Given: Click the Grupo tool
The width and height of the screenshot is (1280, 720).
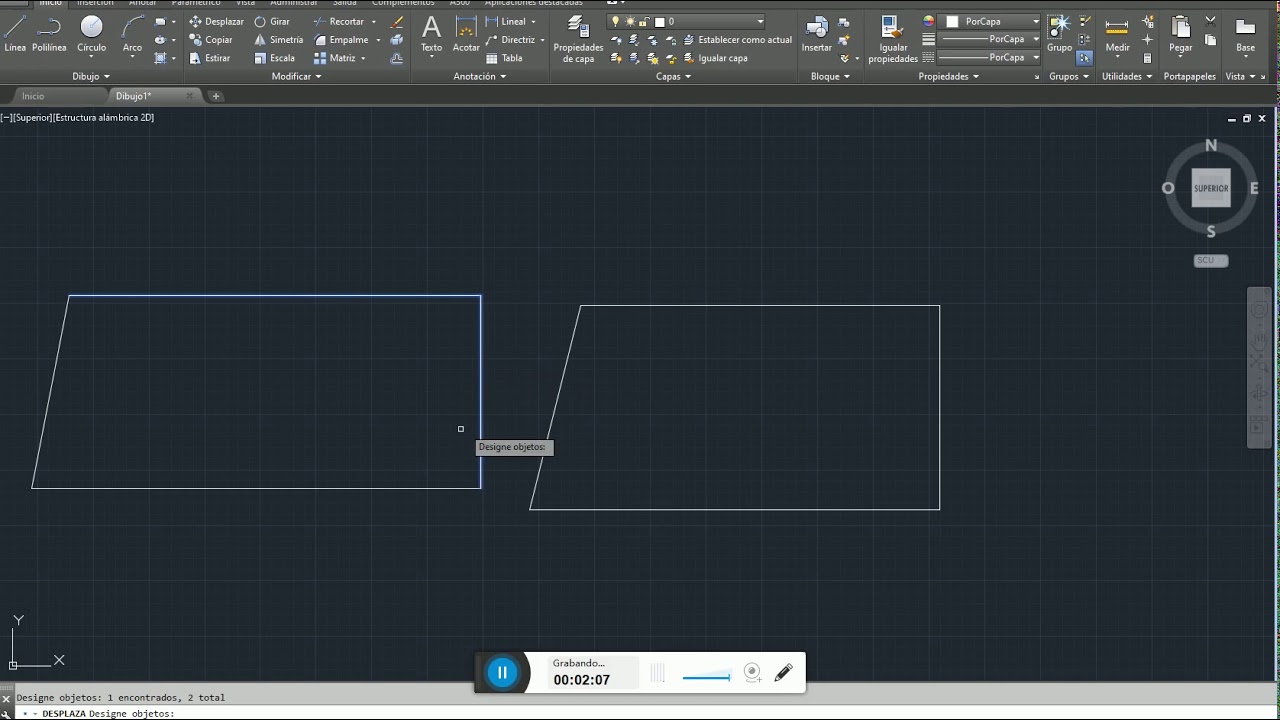Looking at the screenshot, I should [x=1059, y=34].
